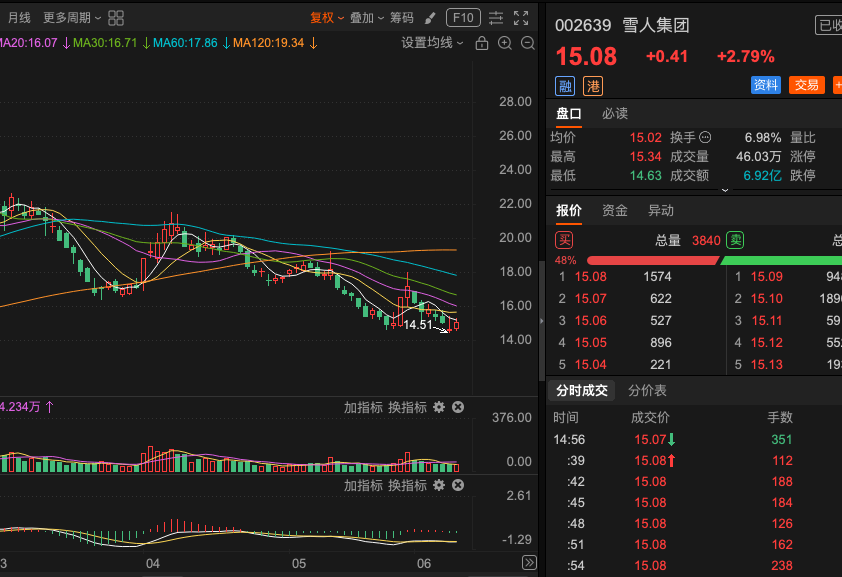Open the multi-chart grid layout icon

tap(116, 18)
